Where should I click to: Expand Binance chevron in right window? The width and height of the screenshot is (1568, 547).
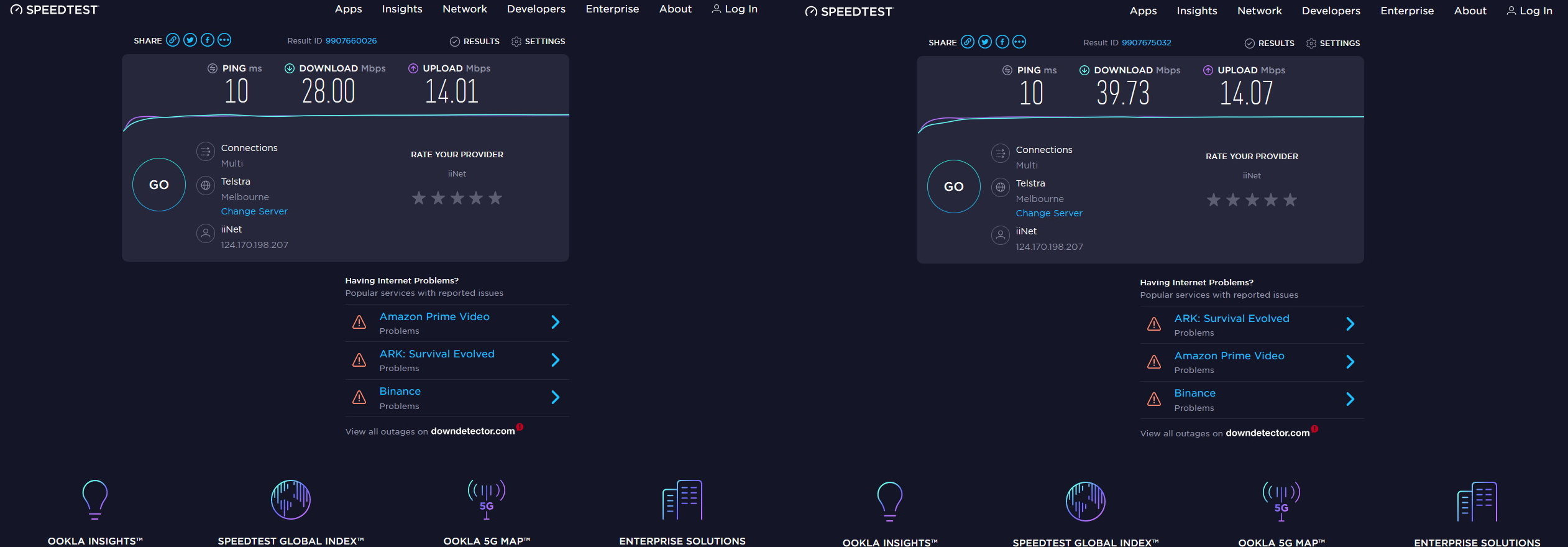point(1350,399)
